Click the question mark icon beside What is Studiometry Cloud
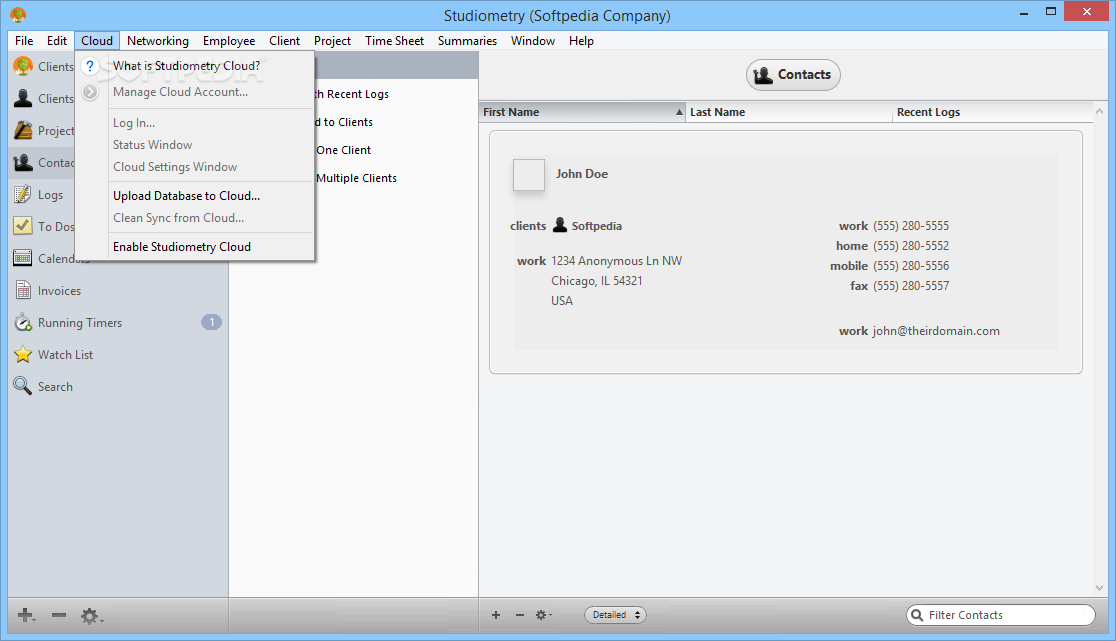1116x641 pixels. pyautogui.click(x=90, y=66)
